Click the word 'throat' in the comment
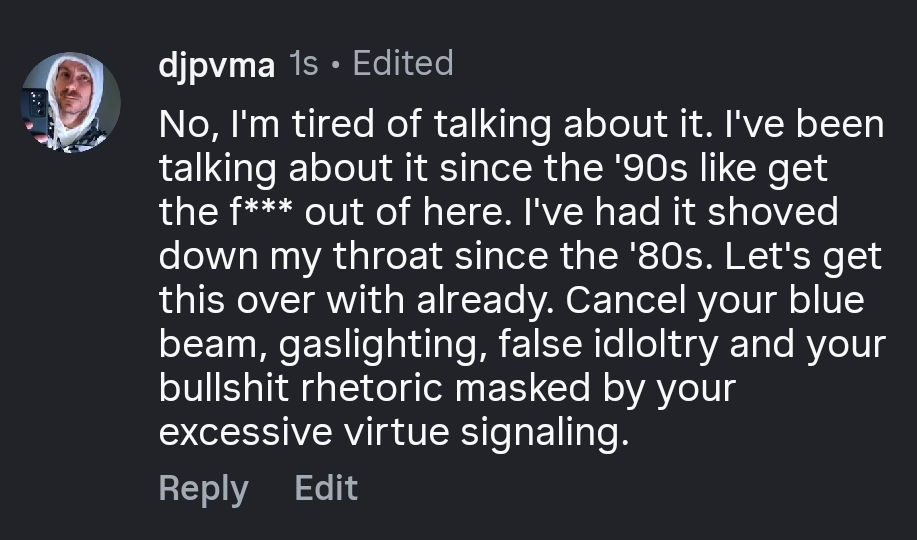 (x=391, y=257)
